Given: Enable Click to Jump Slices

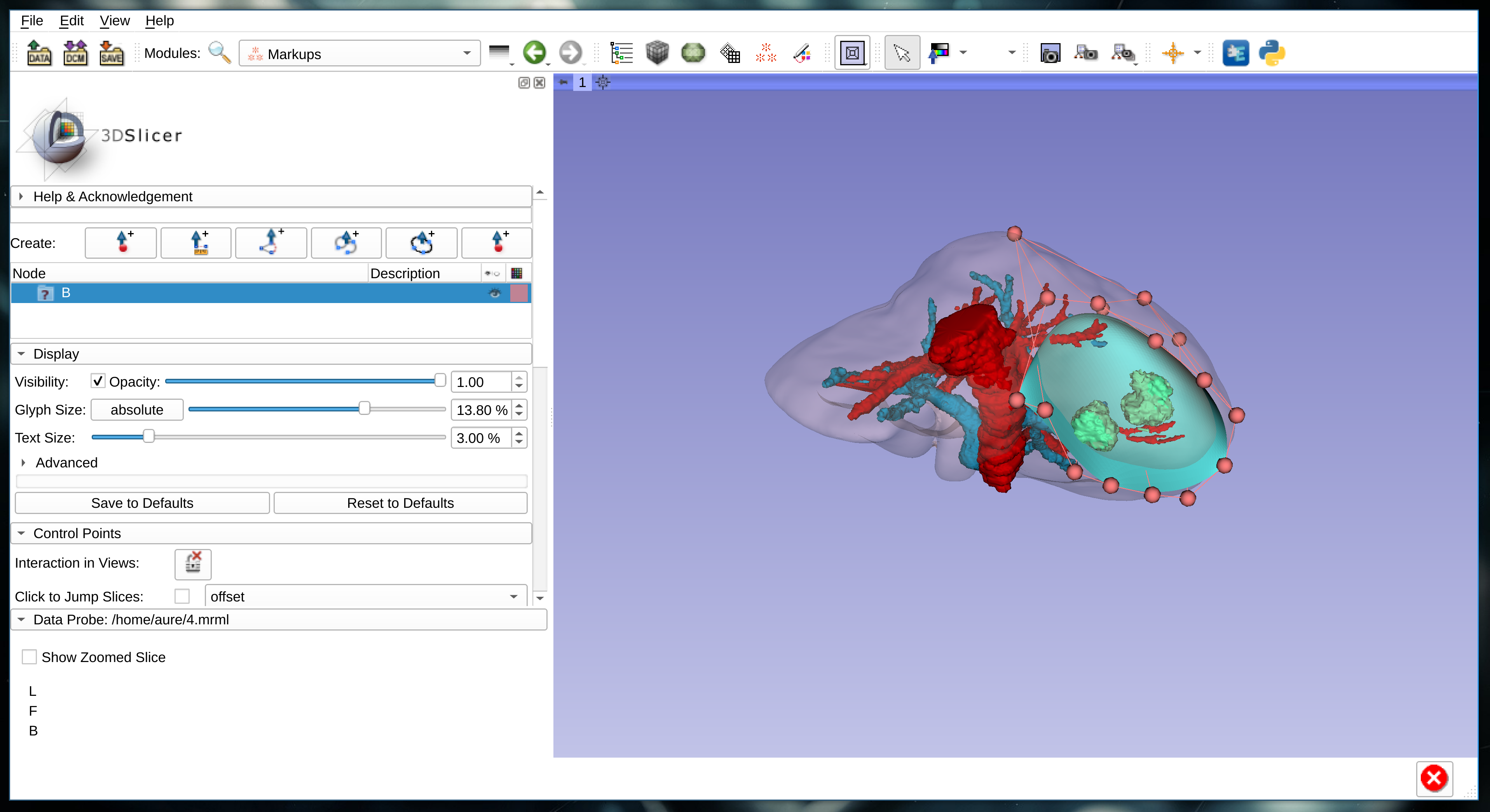Looking at the screenshot, I should tap(183, 596).
